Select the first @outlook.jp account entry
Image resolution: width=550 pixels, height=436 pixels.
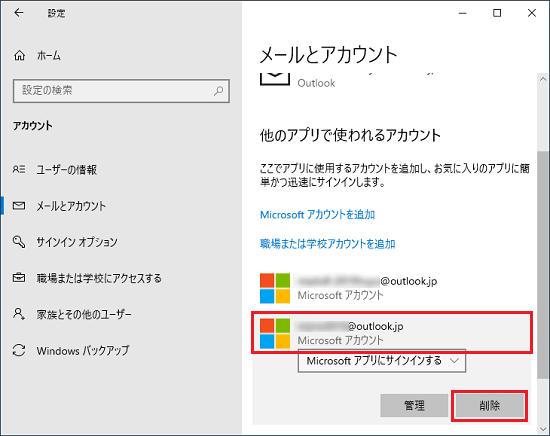tap(392, 288)
